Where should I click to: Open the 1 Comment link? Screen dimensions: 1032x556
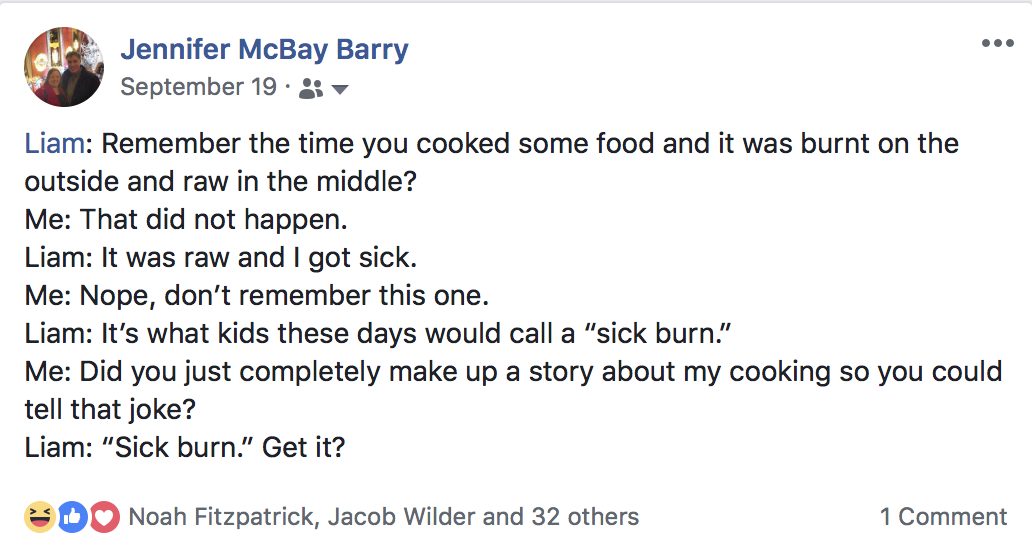tap(943, 517)
